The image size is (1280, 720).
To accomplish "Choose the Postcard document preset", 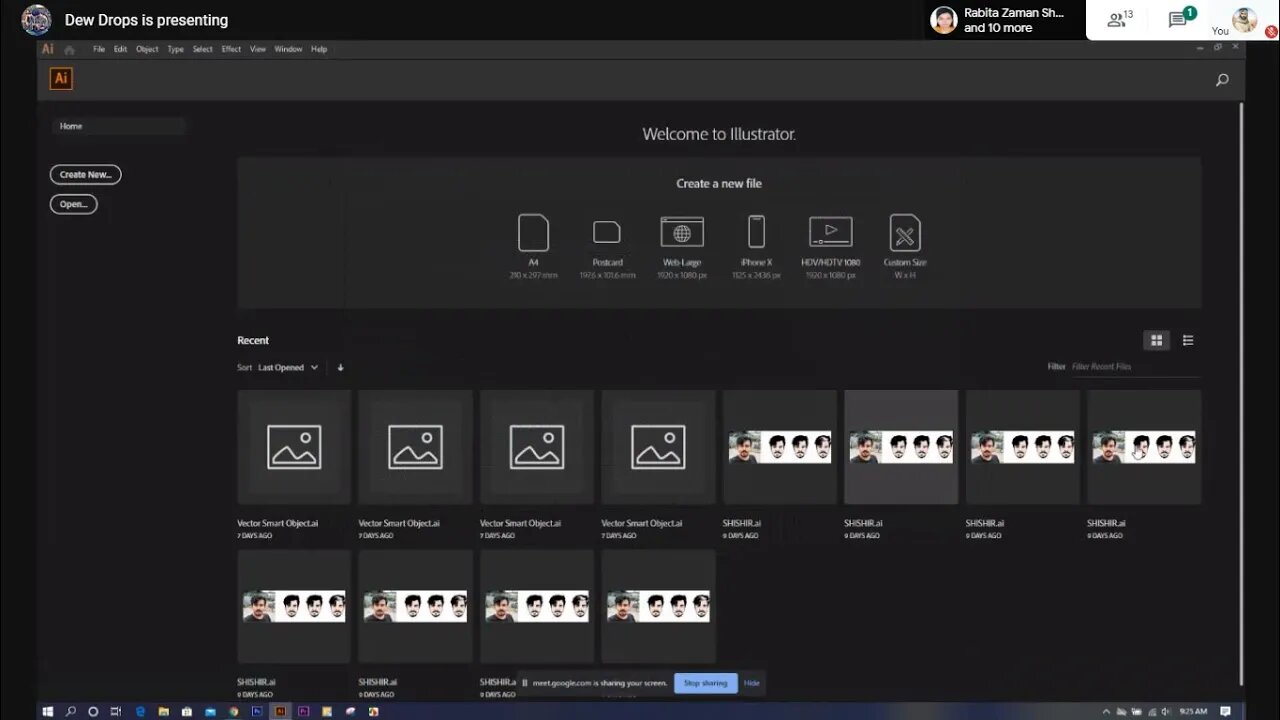I will [x=607, y=246].
